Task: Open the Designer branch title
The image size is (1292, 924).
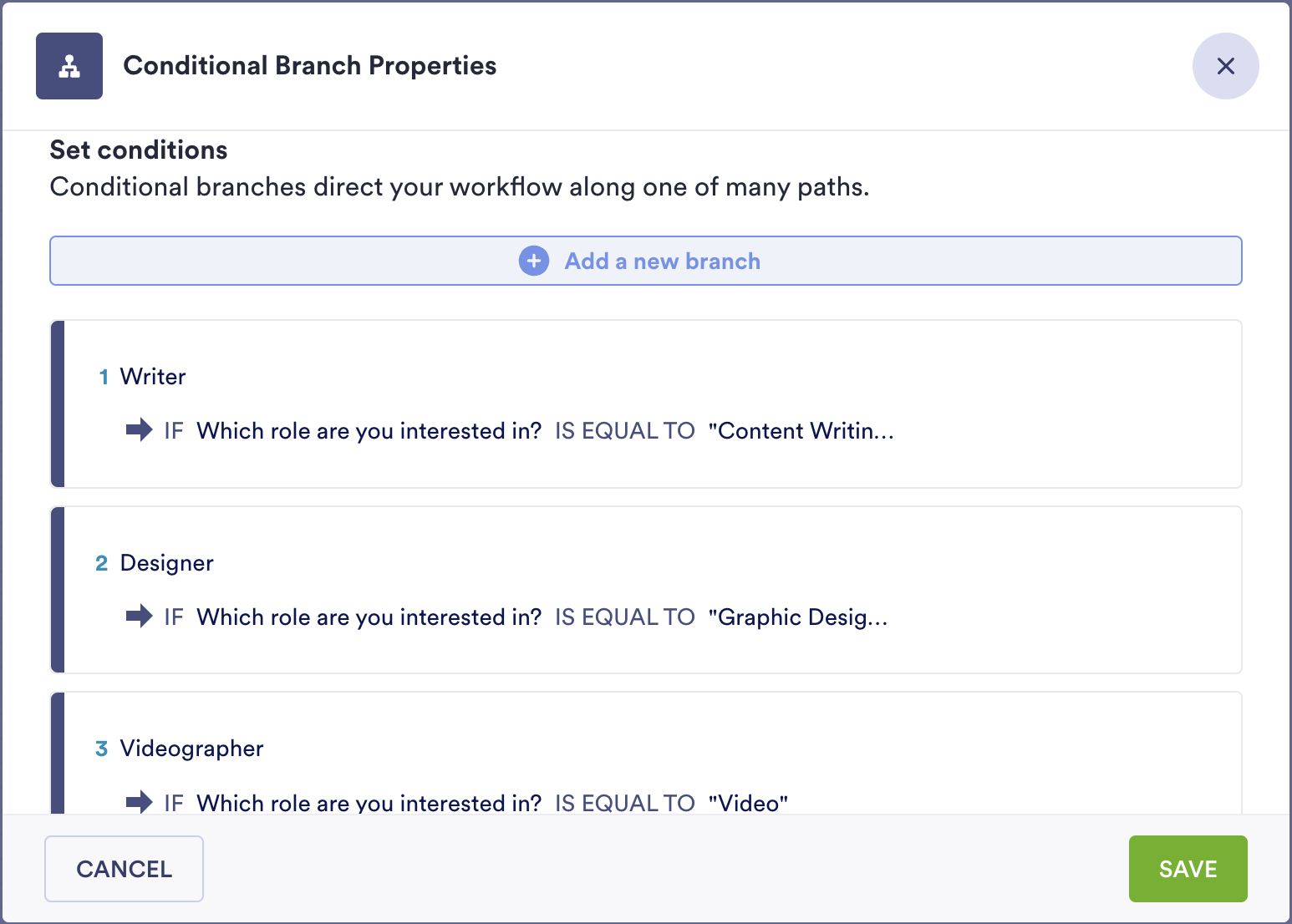Action: click(x=166, y=563)
